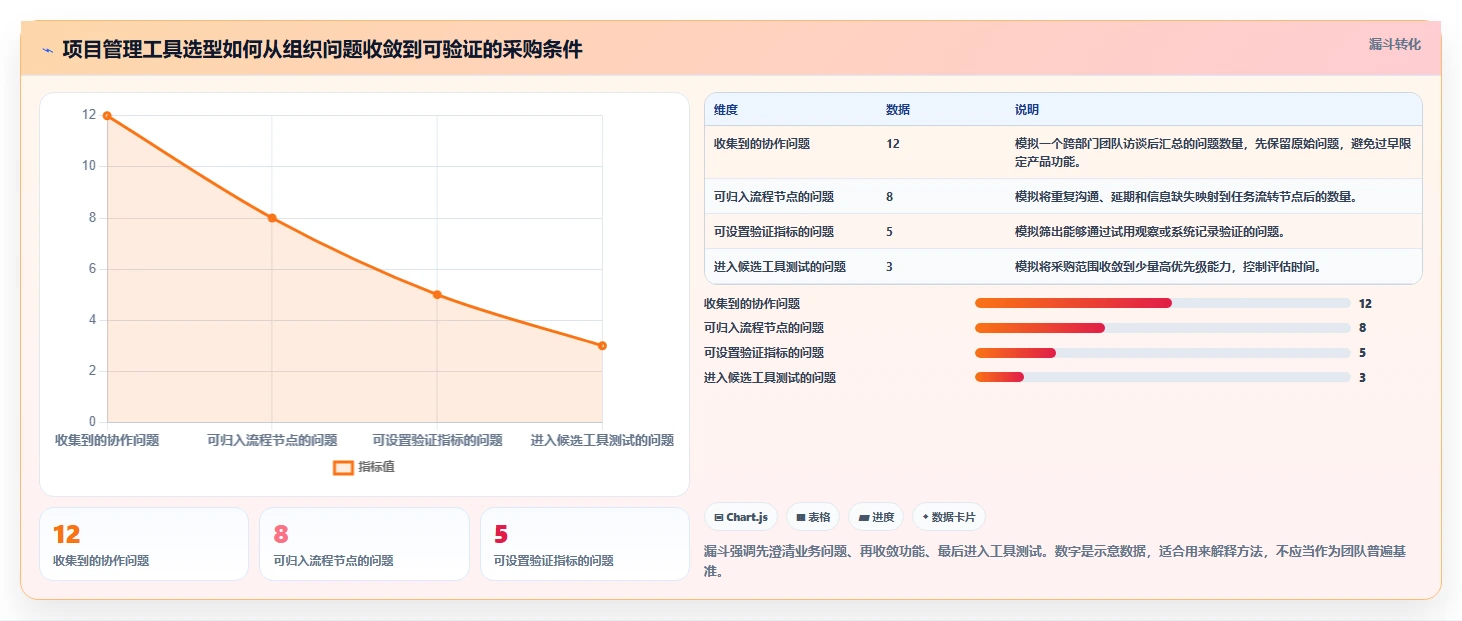Click the progress bar for 可归入流程节点的问题

pyautogui.click(x=1163, y=328)
